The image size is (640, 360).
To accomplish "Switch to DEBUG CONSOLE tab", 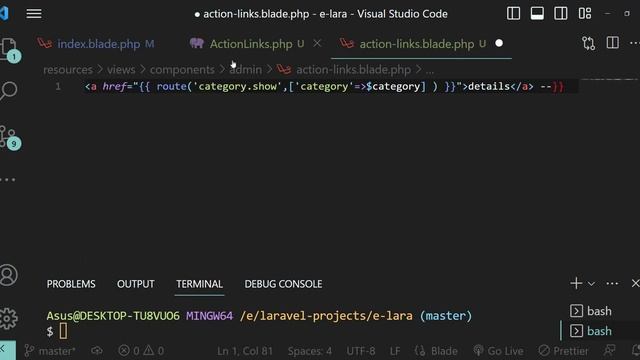I will click(x=283, y=284).
